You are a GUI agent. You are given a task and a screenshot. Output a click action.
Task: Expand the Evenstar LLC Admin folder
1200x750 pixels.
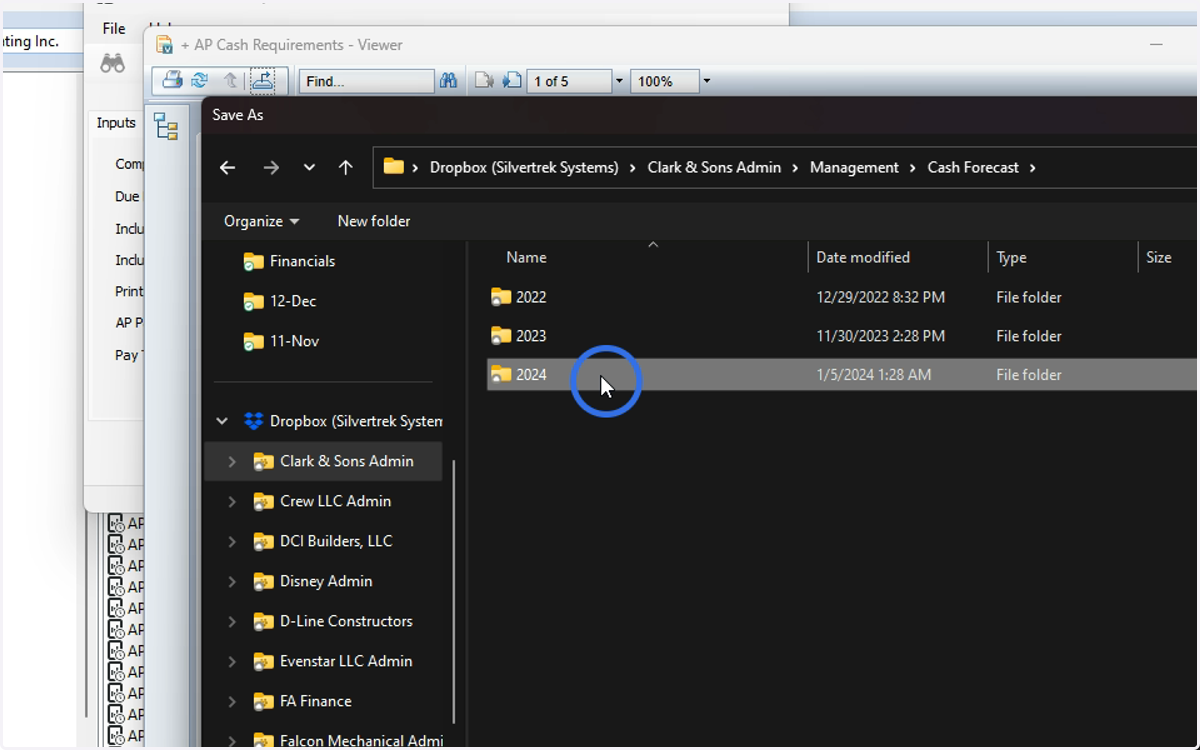point(232,661)
